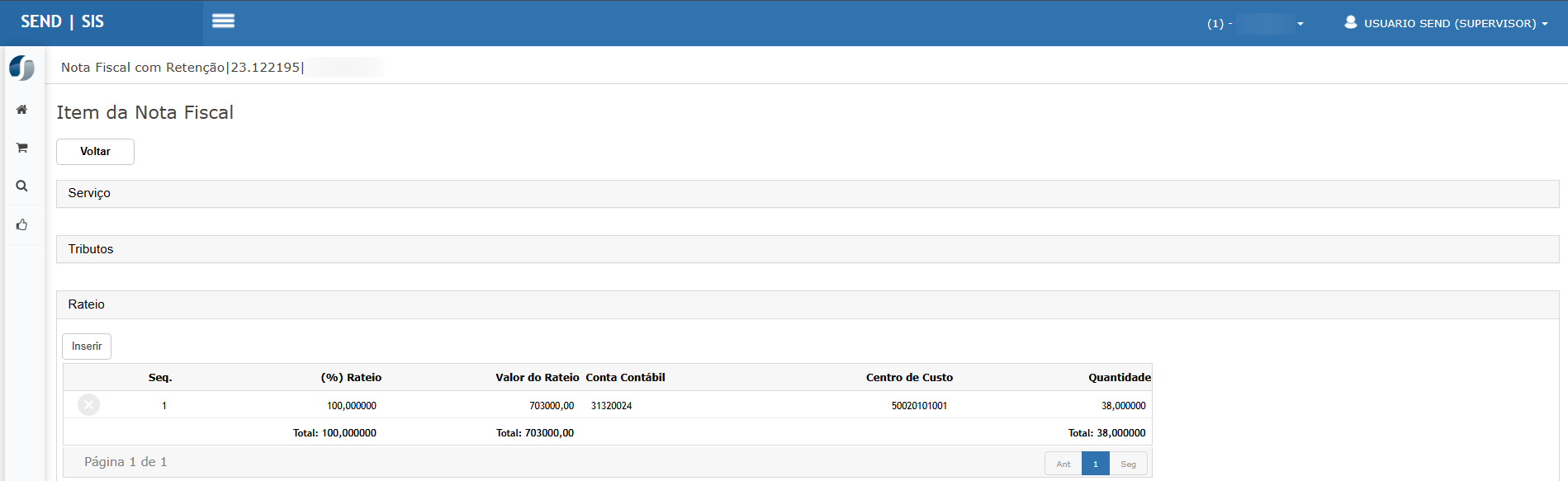This screenshot has height=481, width=1568.
Task: Select page 1 in pagination
Action: (x=1095, y=464)
